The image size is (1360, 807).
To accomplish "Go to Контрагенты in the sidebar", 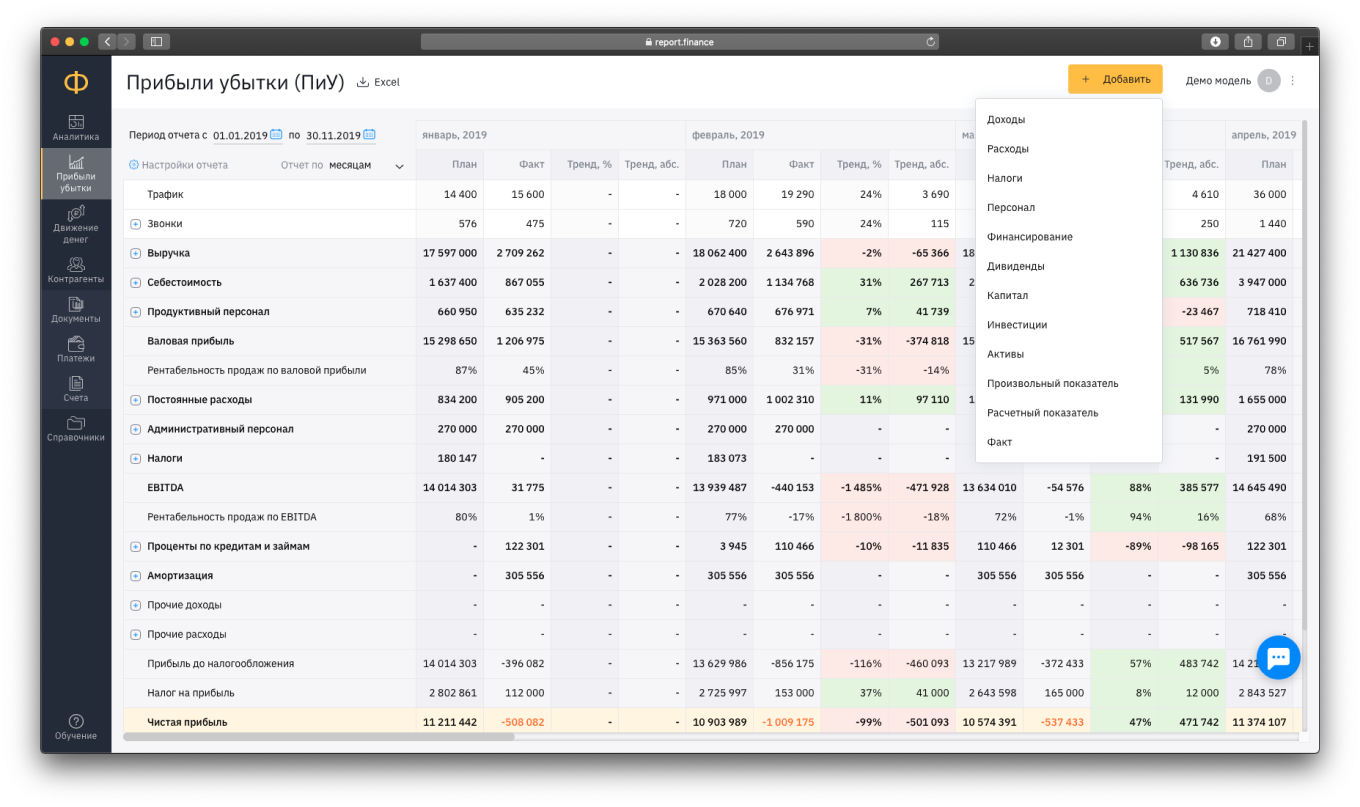I will tap(76, 270).
